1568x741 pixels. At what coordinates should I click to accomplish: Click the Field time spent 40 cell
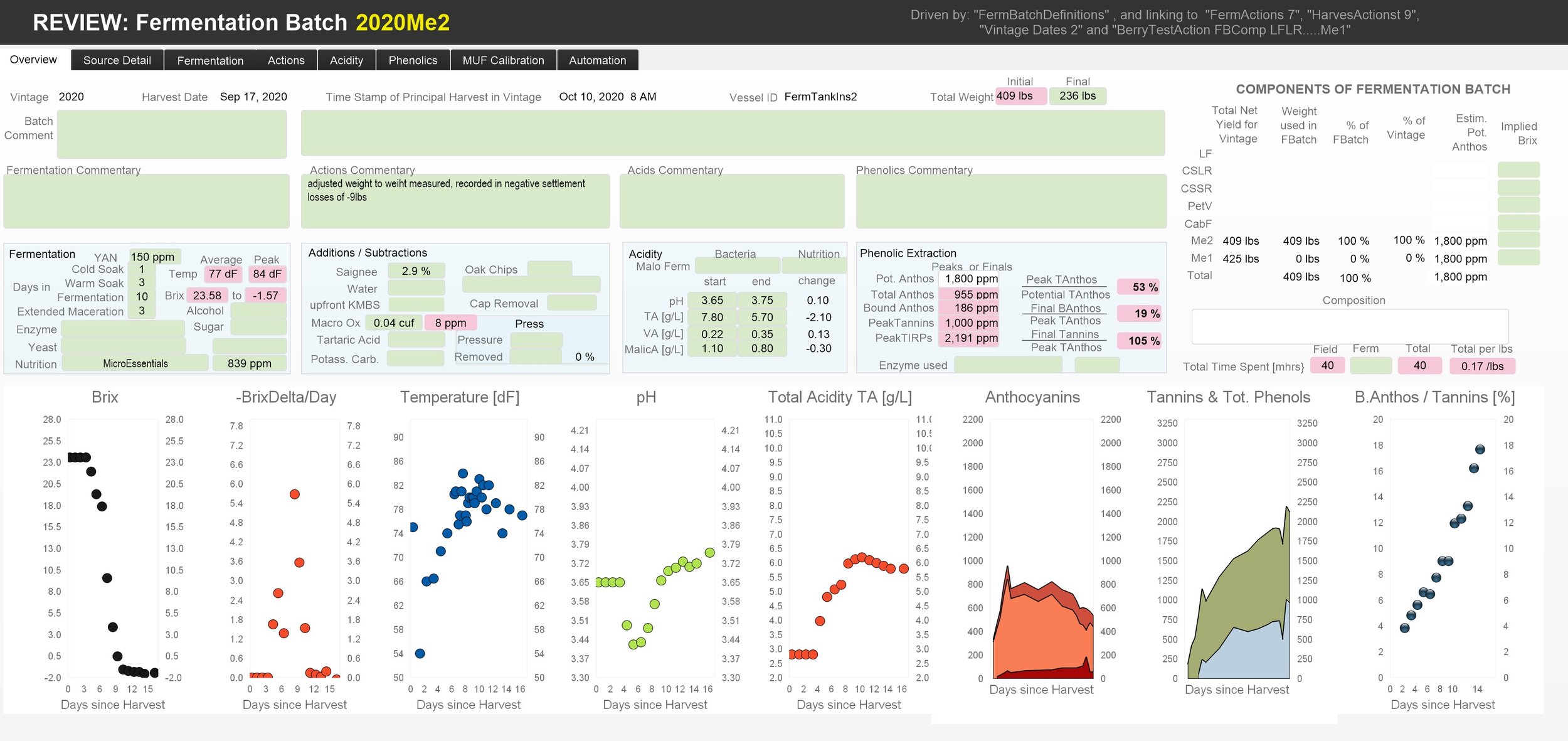click(x=1327, y=366)
